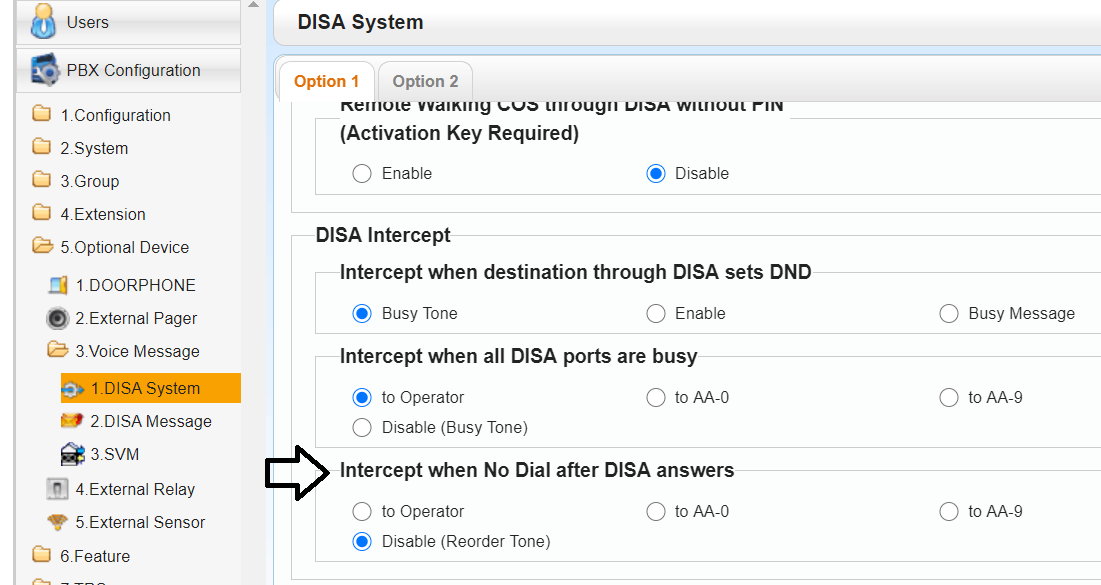Collapse the 5.Optional Device folder
The height and width of the screenshot is (585, 1101).
pyautogui.click(x=42, y=246)
